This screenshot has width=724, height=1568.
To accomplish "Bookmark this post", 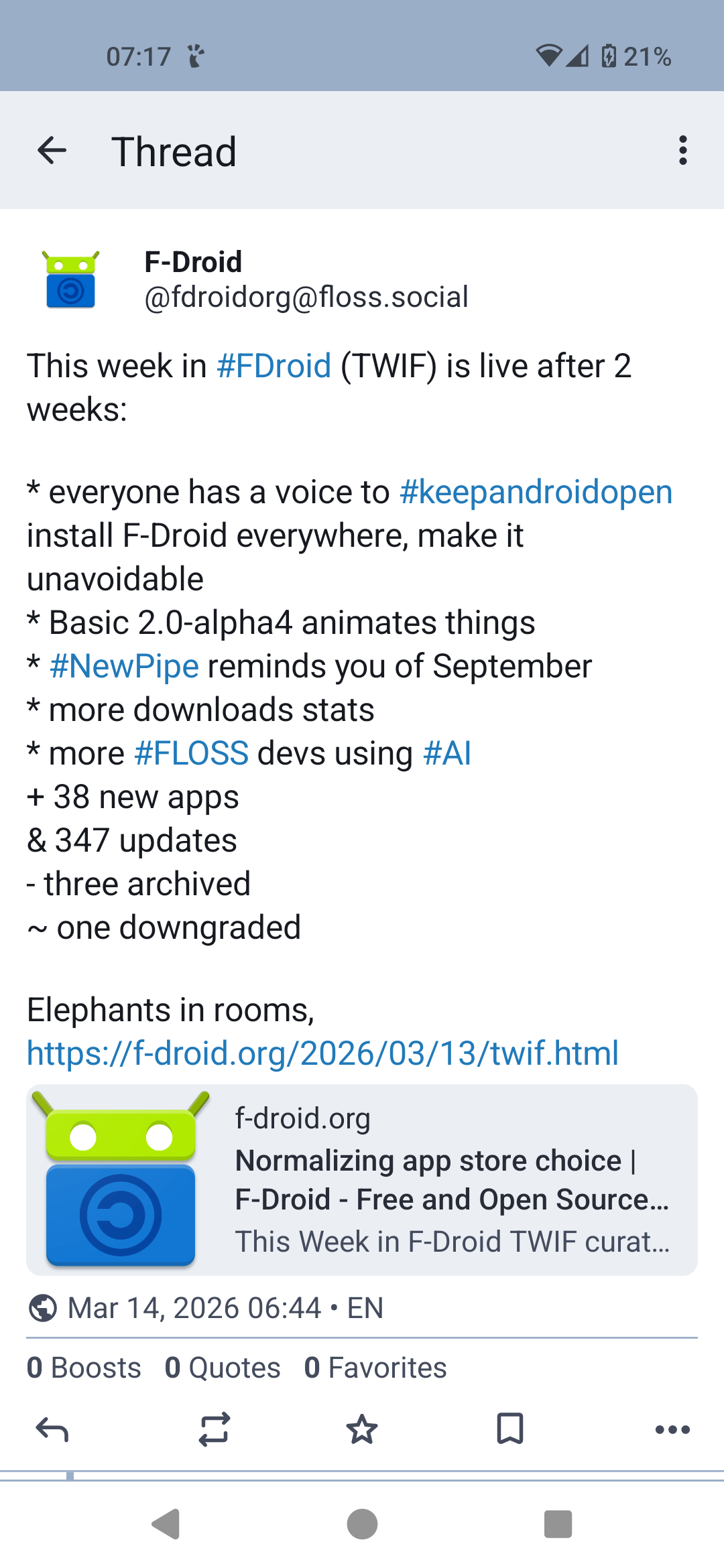I will (x=509, y=1429).
